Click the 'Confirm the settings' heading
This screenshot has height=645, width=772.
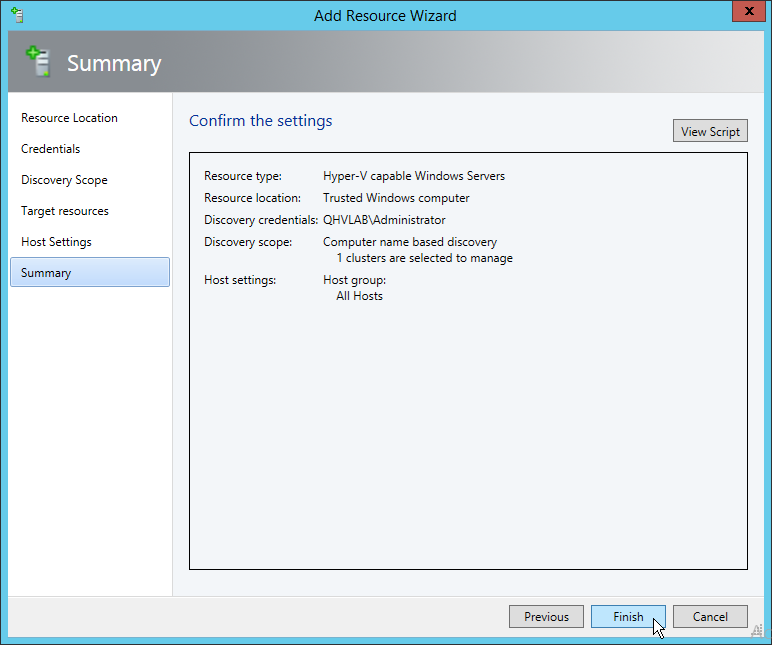pyautogui.click(x=261, y=121)
